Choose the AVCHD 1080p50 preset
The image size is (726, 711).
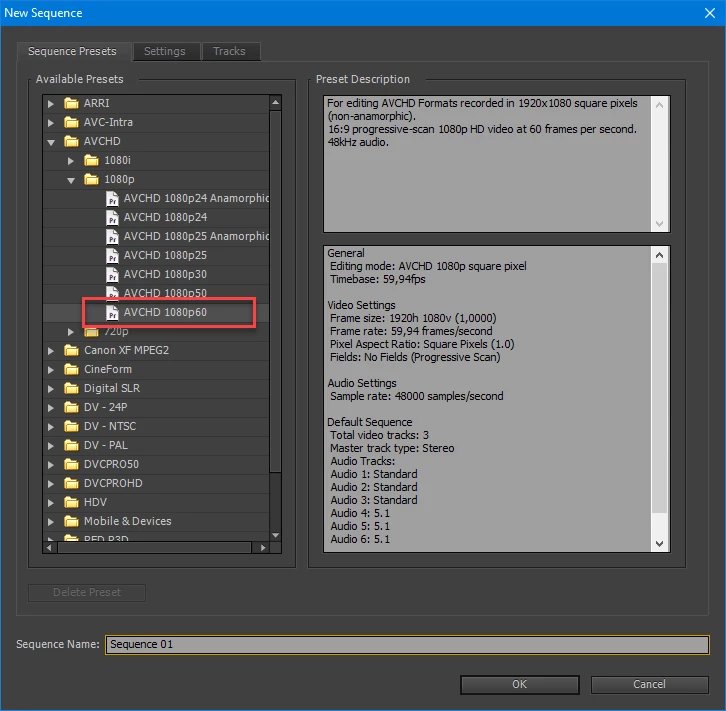[x=165, y=293]
